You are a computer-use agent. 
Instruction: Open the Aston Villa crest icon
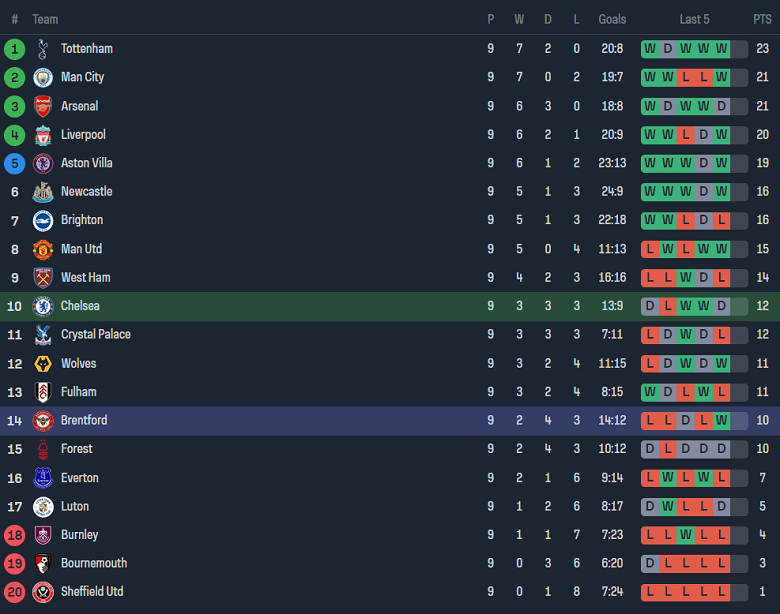click(x=43, y=163)
